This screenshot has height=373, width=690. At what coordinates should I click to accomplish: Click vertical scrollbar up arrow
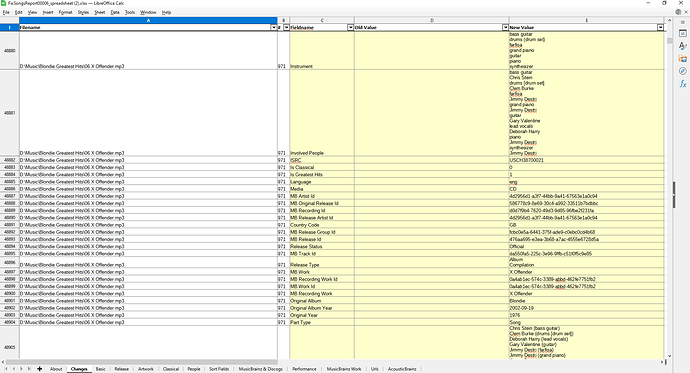[x=669, y=20]
